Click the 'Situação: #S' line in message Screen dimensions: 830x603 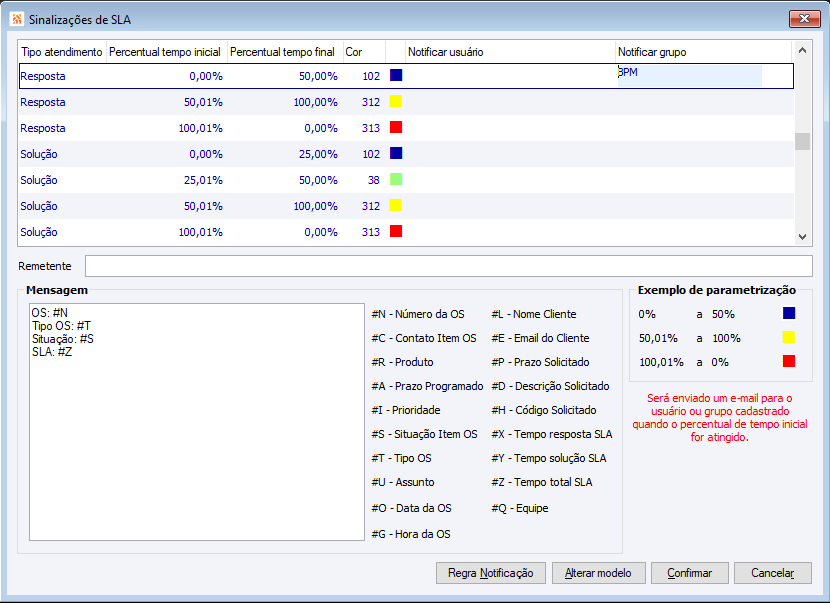tap(62, 339)
